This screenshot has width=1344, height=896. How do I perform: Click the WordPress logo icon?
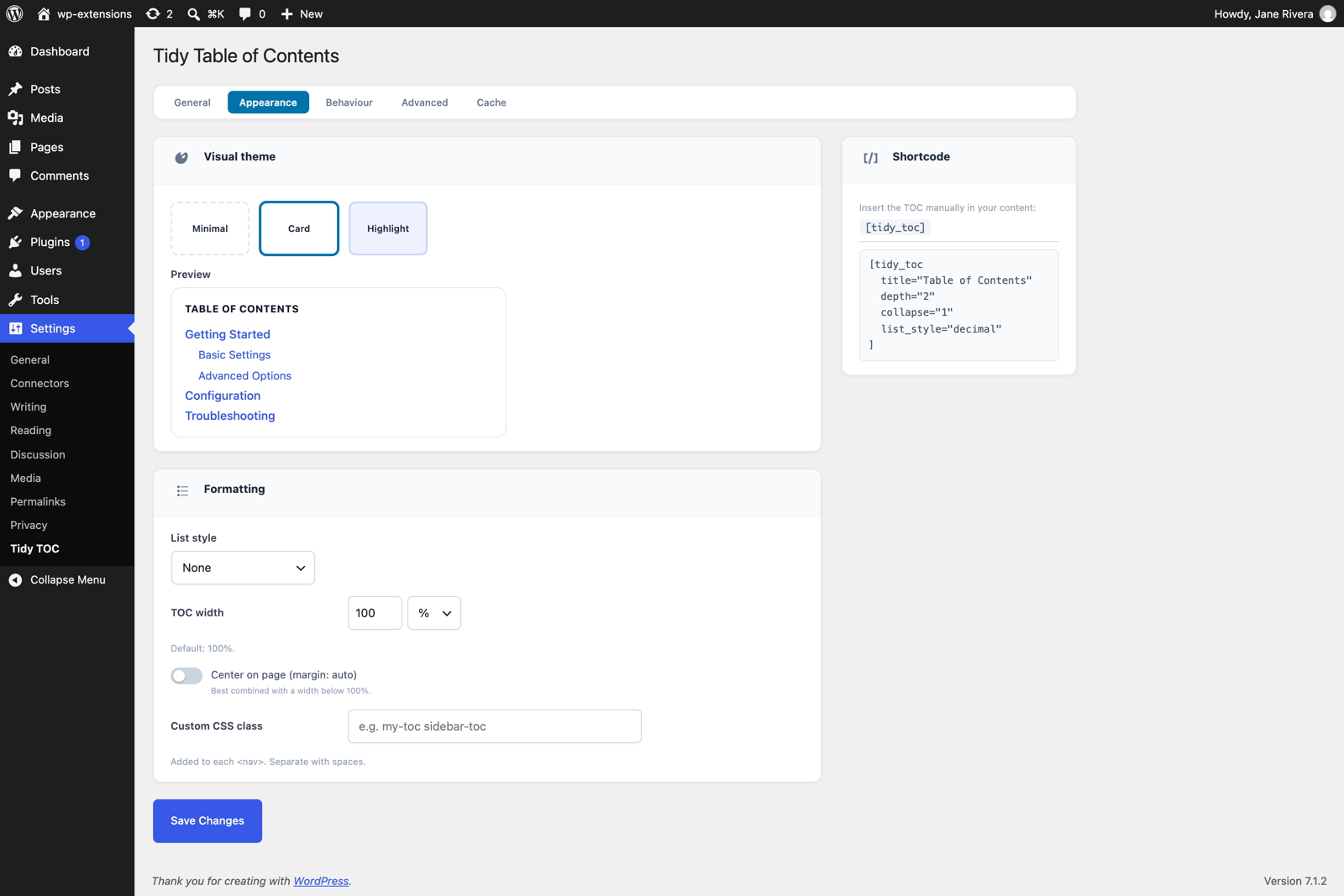coord(14,13)
